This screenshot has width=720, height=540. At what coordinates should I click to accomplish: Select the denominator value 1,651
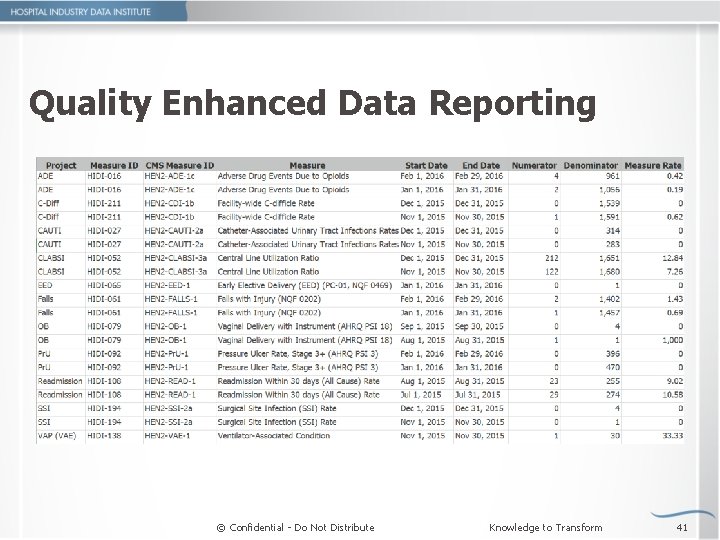click(x=609, y=258)
